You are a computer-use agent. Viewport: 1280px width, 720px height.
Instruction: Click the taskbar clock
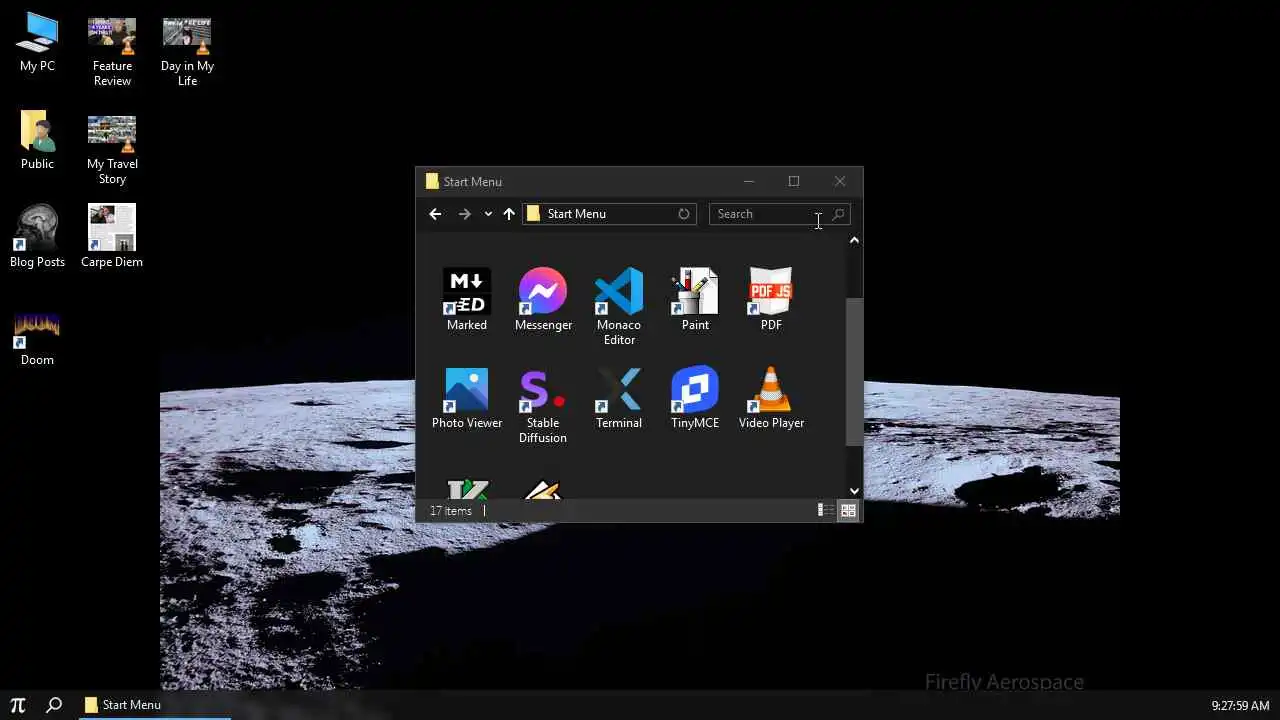tap(1239, 705)
